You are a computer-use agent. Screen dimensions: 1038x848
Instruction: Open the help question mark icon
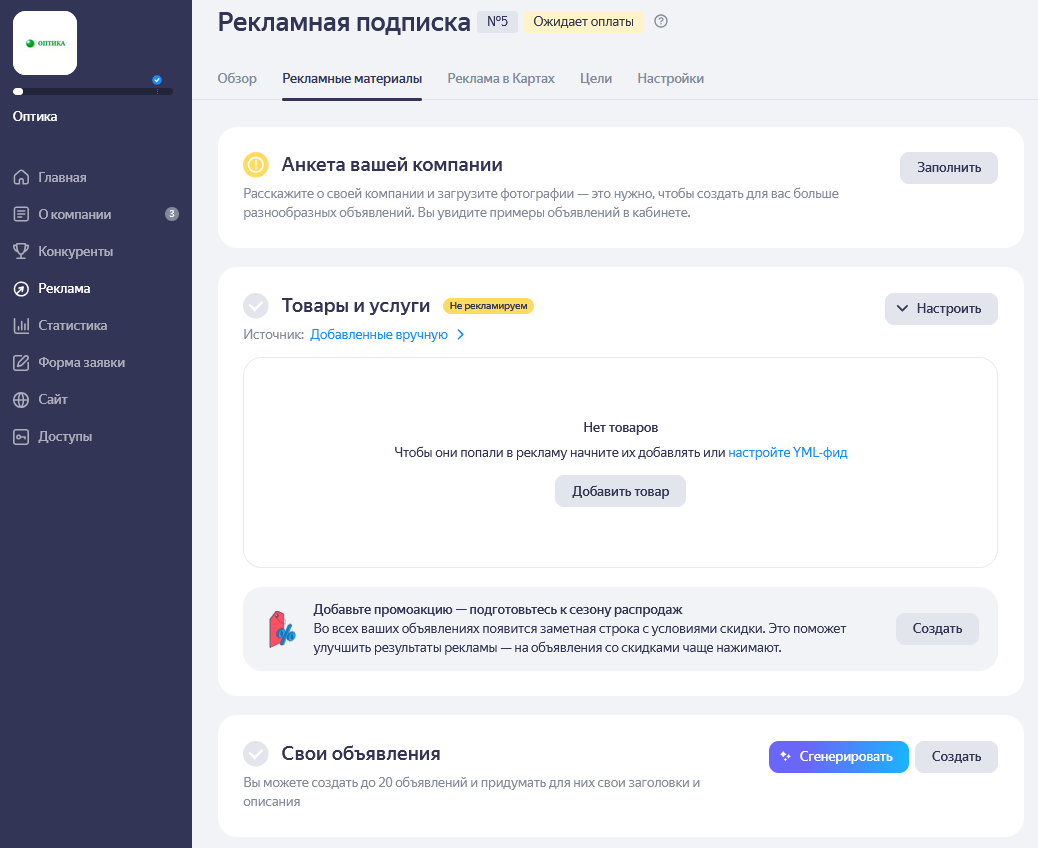(x=661, y=22)
